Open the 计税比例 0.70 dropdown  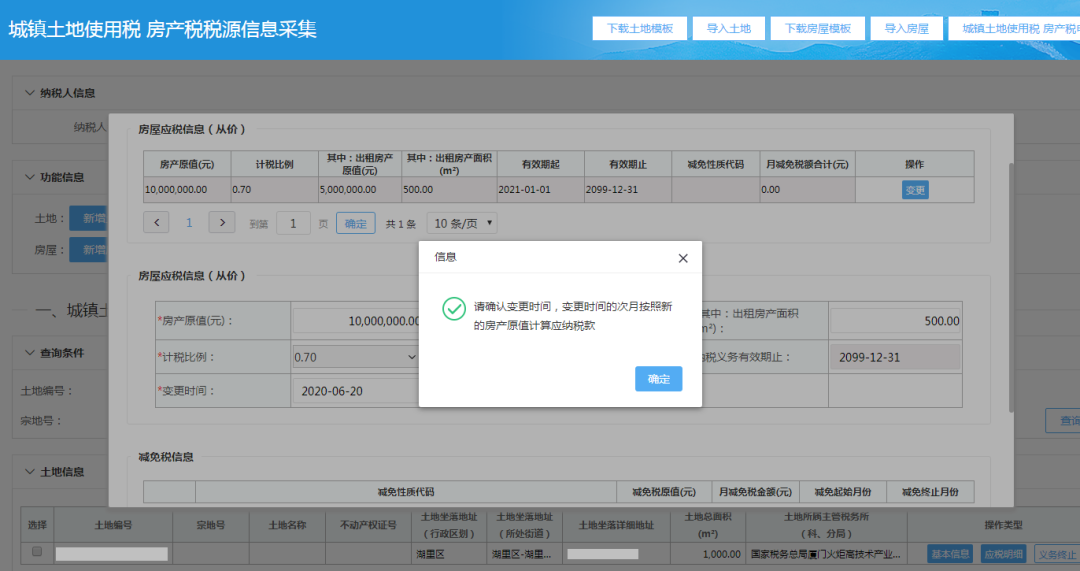coord(355,357)
